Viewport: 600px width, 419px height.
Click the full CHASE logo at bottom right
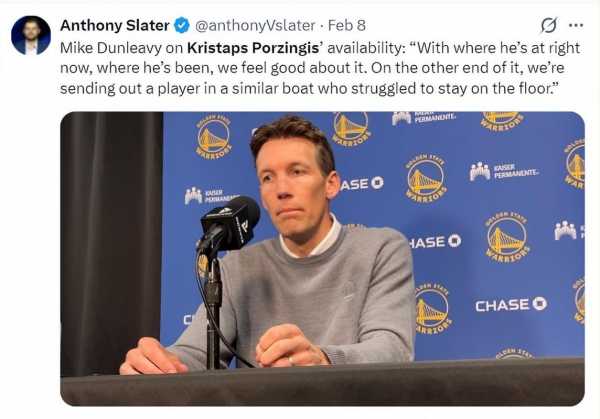pyautogui.click(x=510, y=304)
